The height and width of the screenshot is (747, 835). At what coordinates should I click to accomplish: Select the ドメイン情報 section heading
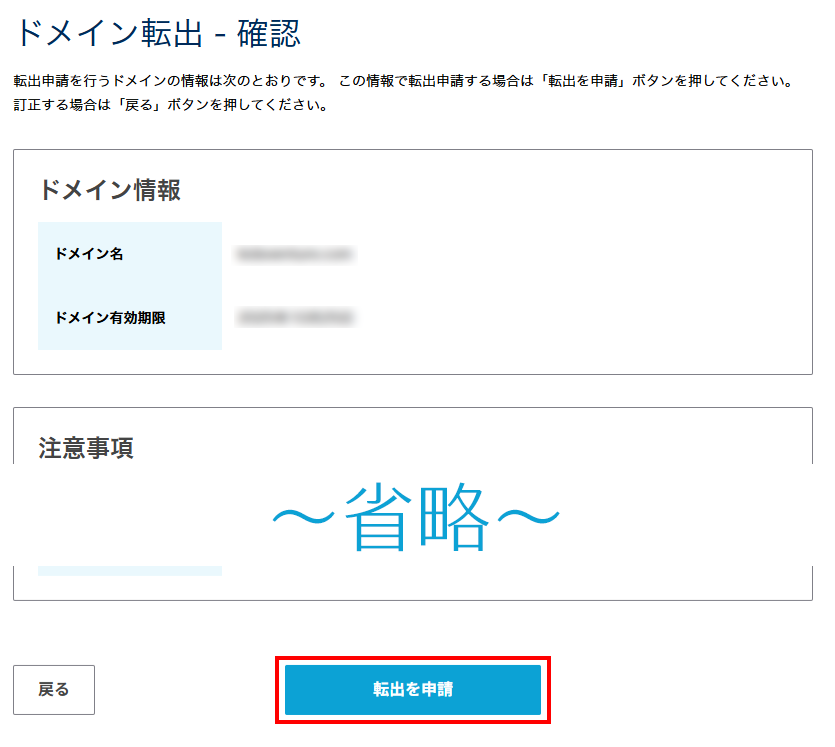coord(110,190)
